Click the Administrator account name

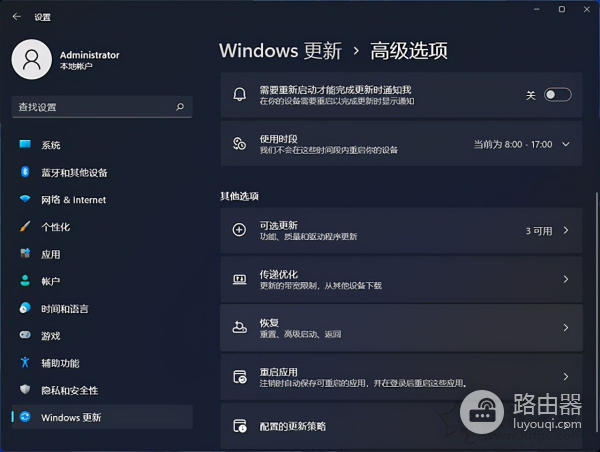point(90,55)
